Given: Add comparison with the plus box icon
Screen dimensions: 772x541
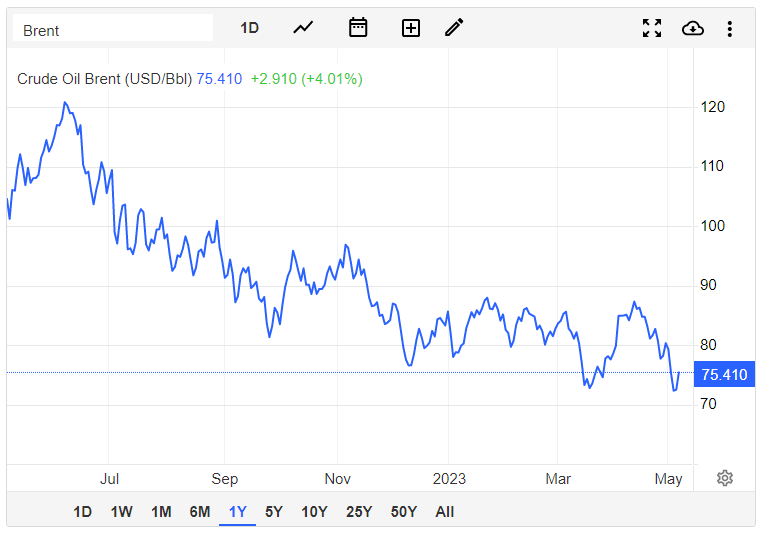Looking at the screenshot, I should (x=411, y=28).
